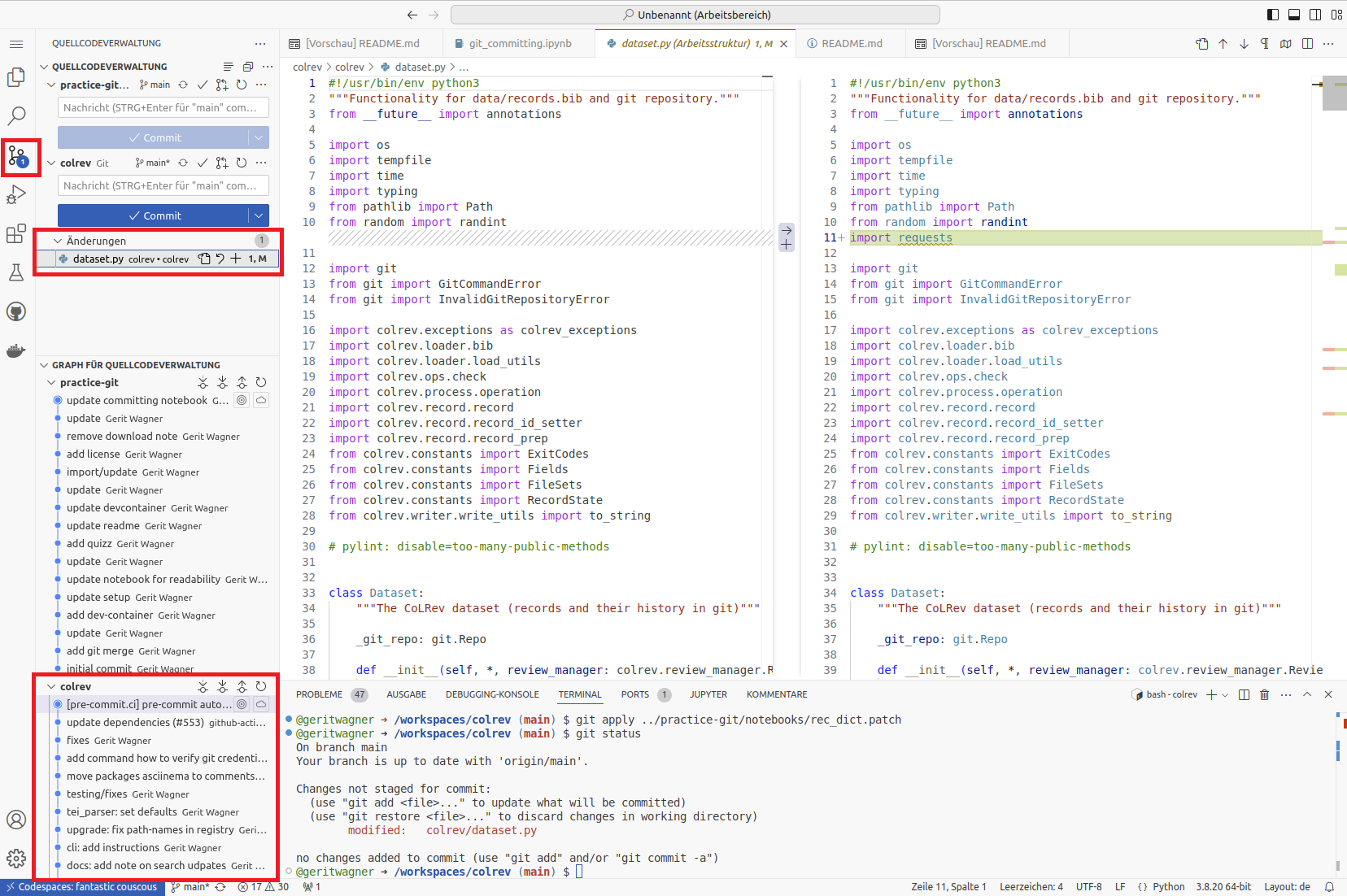
Task: Kill the terminal with the trash icon
Action: pyautogui.click(x=1264, y=694)
